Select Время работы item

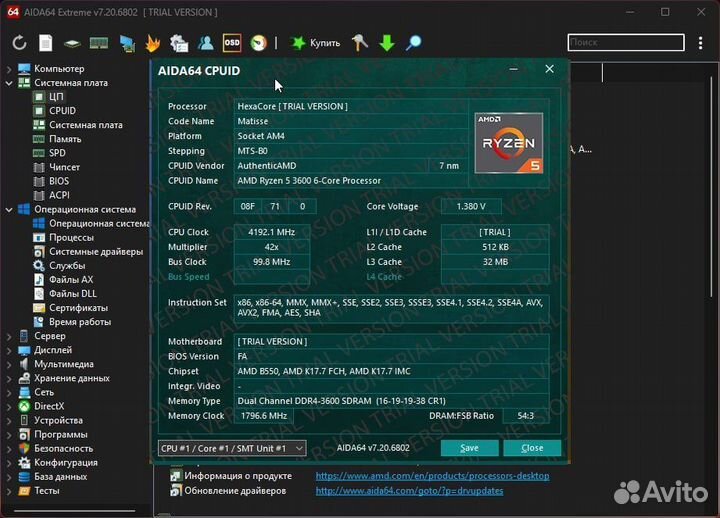tap(80, 322)
